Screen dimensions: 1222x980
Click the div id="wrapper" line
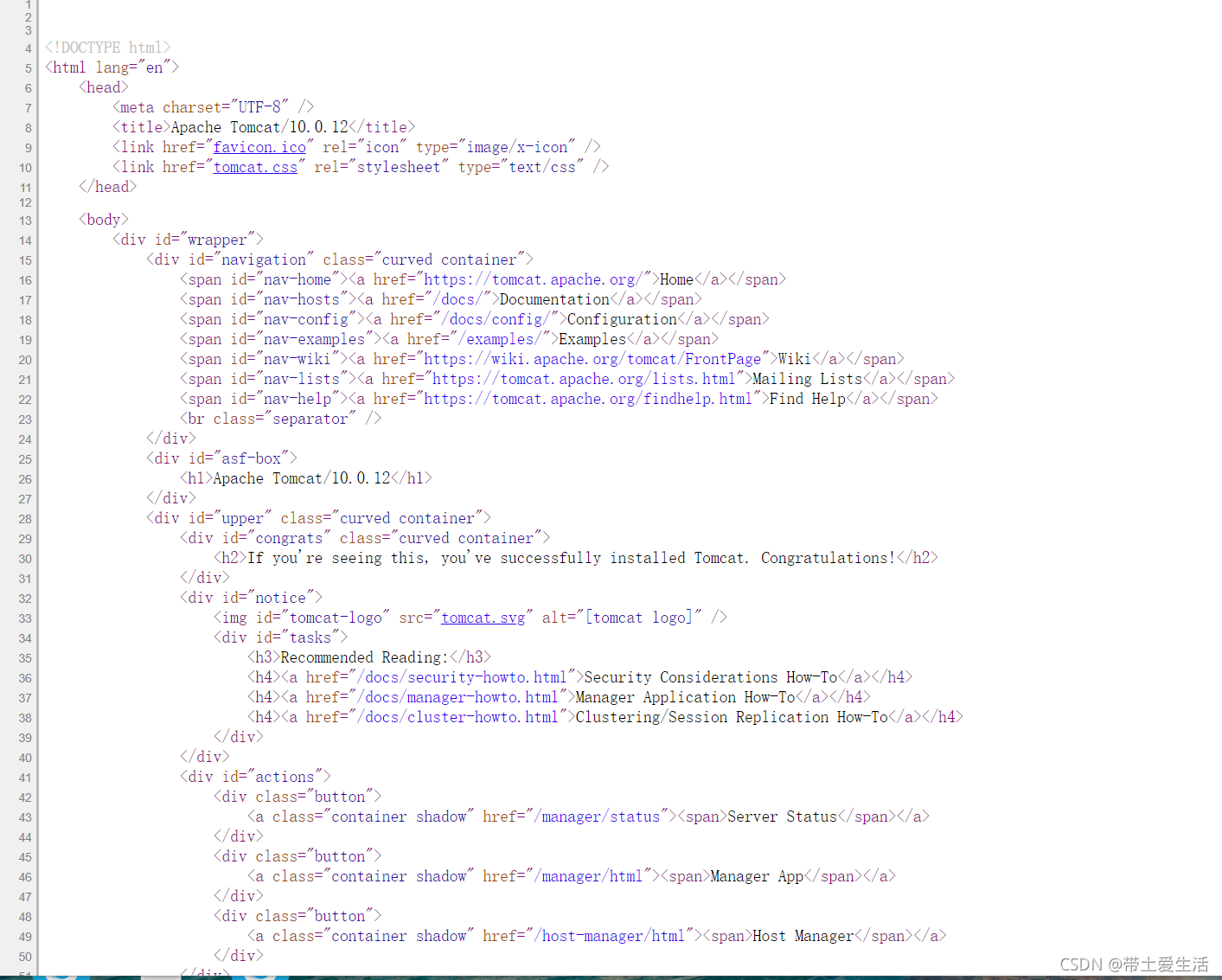(x=188, y=240)
